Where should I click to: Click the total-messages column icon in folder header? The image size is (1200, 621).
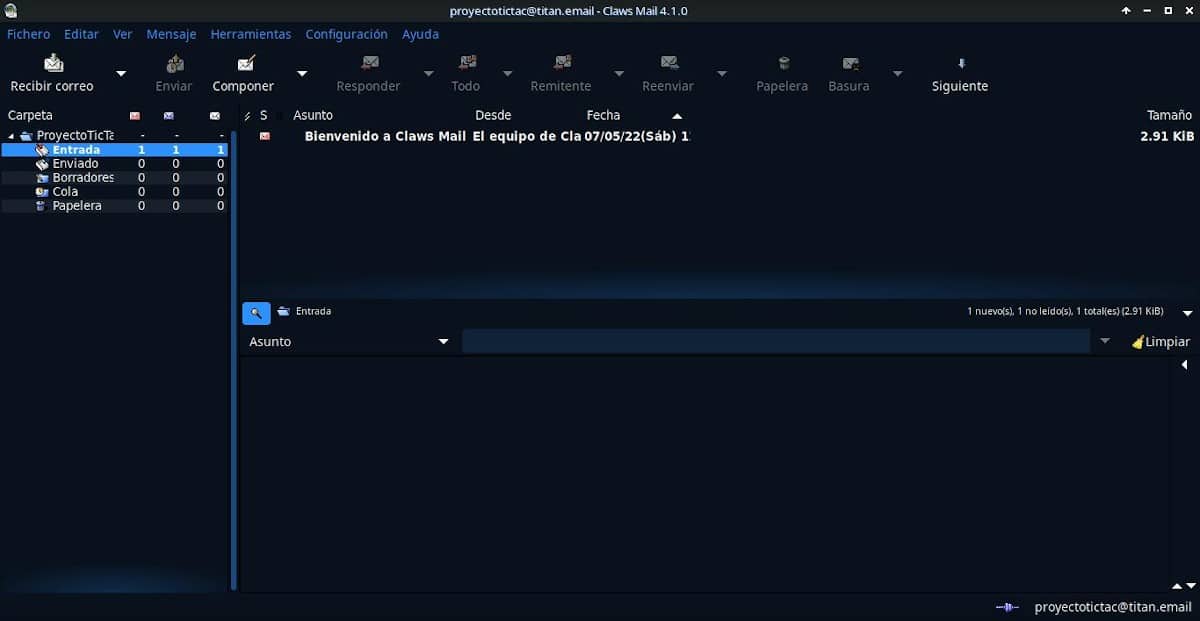214,116
